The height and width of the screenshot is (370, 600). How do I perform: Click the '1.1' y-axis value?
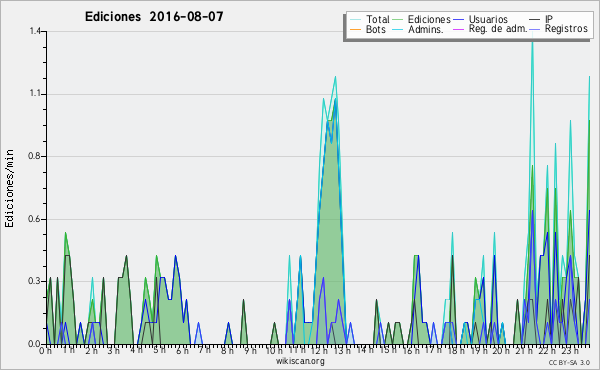35,94
